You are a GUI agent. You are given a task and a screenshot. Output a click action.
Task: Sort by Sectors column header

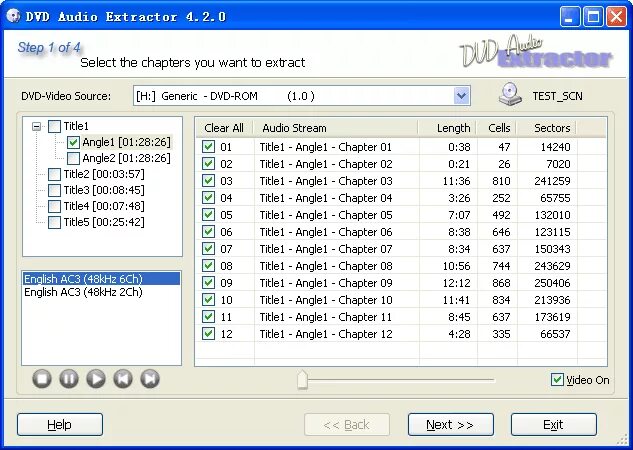(547, 128)
